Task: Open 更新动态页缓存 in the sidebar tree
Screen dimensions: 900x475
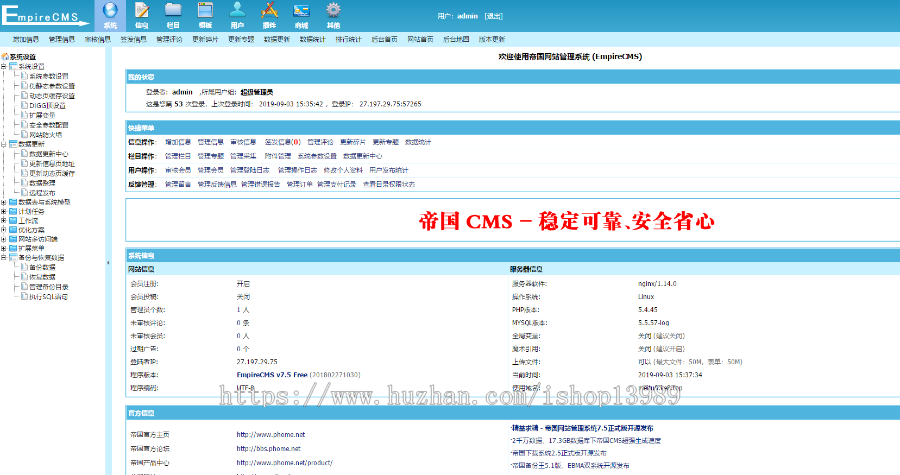Action: tap(52, 173)
